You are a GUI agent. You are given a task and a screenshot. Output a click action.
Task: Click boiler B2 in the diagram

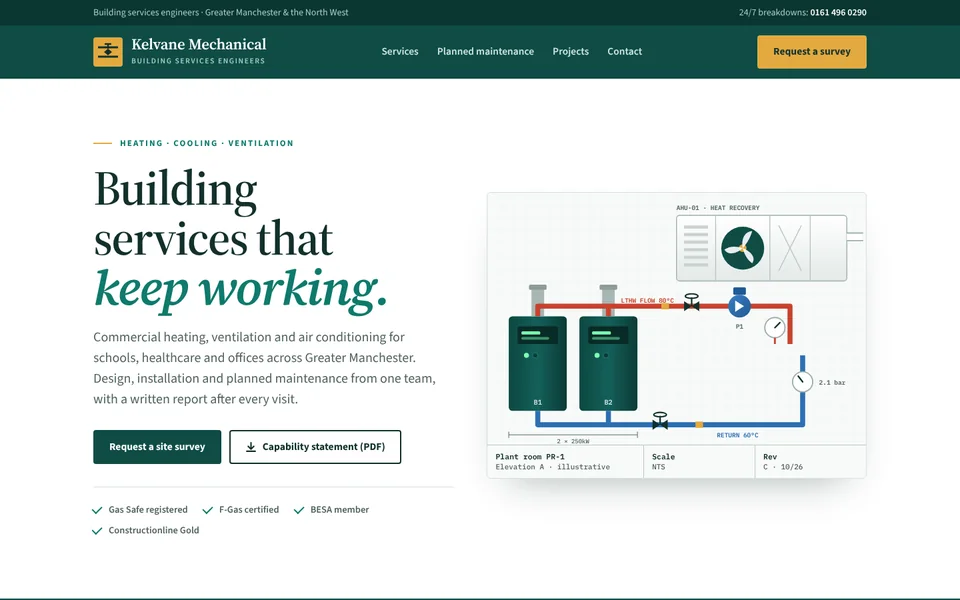[x=608, y=363]
